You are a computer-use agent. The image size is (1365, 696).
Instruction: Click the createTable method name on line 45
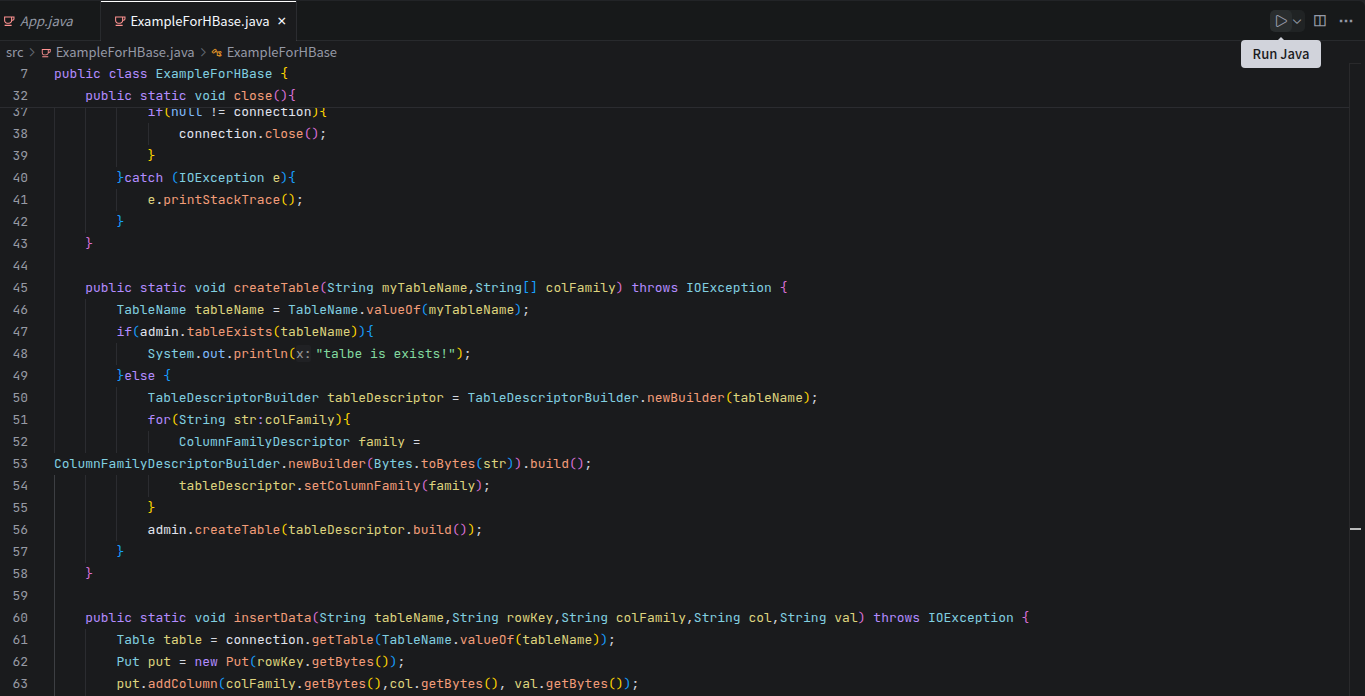tap(277, 288)
